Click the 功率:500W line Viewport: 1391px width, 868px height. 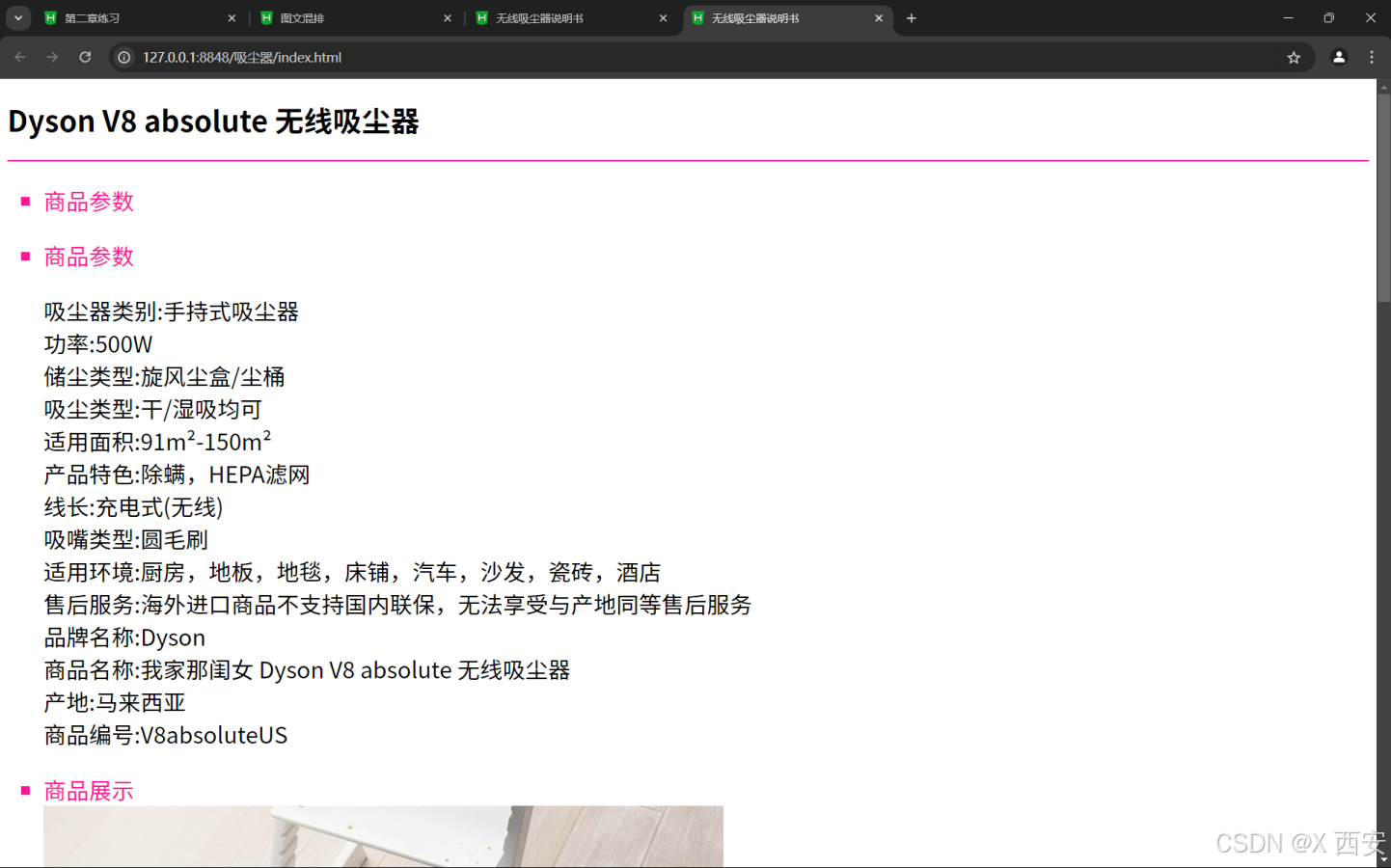coord(98,344)
